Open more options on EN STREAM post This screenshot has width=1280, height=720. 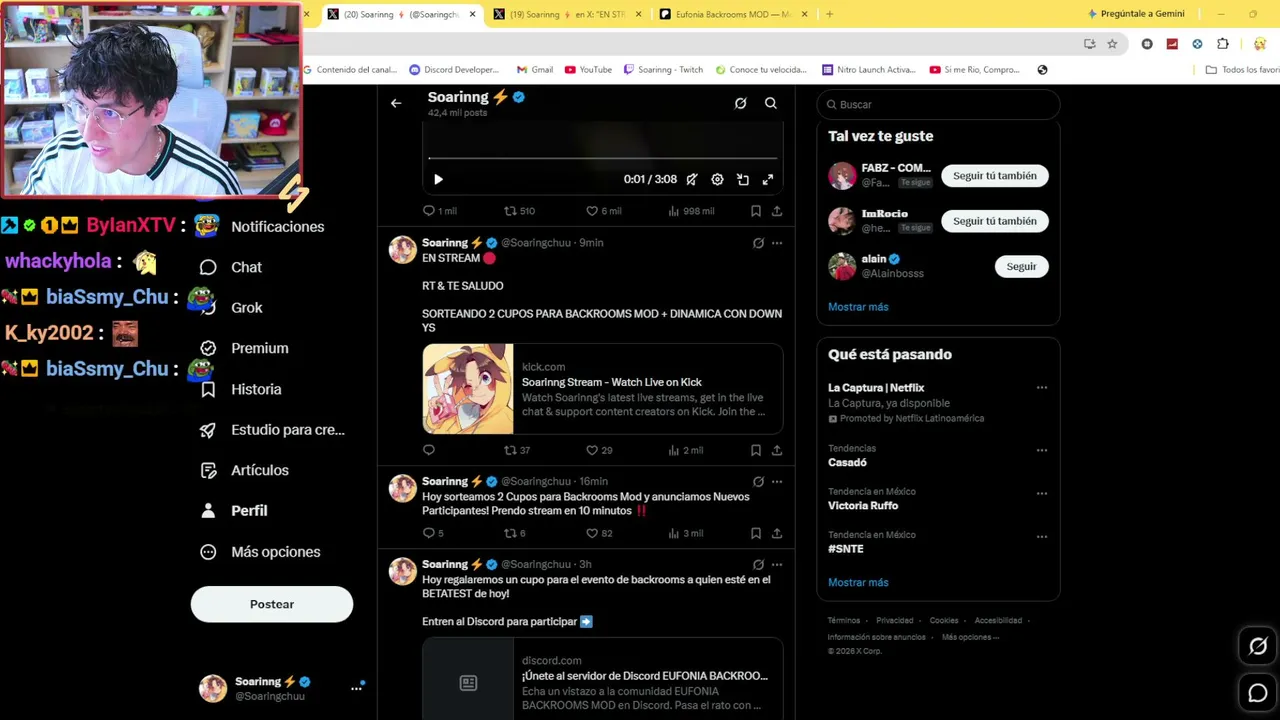(777, 243)
